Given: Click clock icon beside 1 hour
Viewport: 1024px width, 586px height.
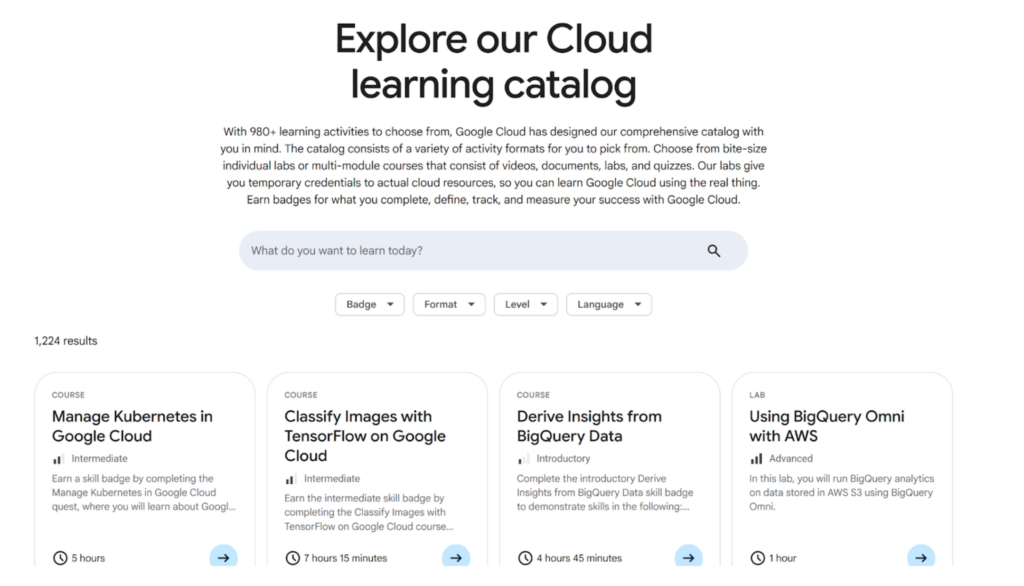Looking at the screenshot, I should click(758, 558).
